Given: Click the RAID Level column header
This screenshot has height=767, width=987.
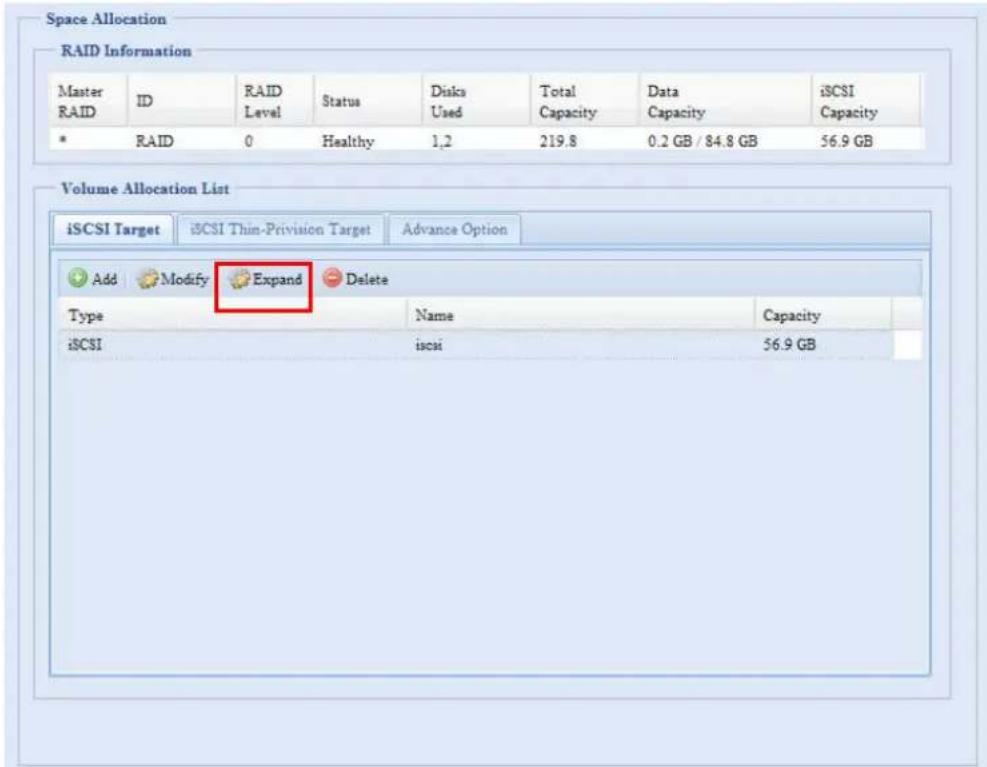Looking at the screenshot, I should click(x=274, y=101).
